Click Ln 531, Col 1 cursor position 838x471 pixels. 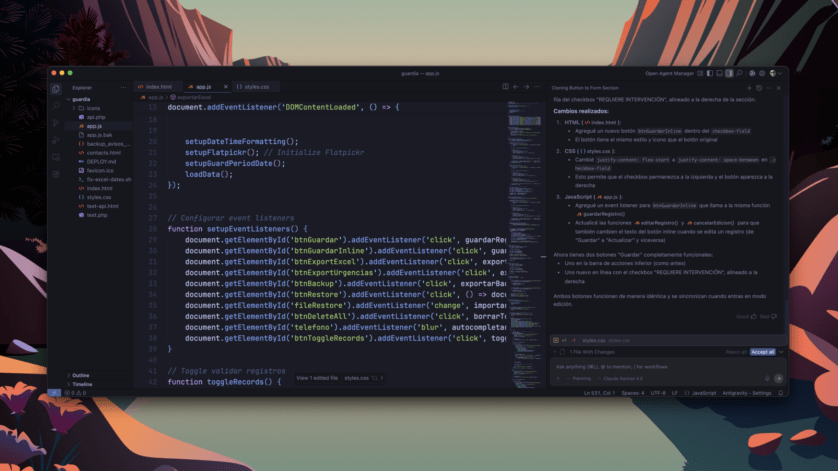coord(599,393)
